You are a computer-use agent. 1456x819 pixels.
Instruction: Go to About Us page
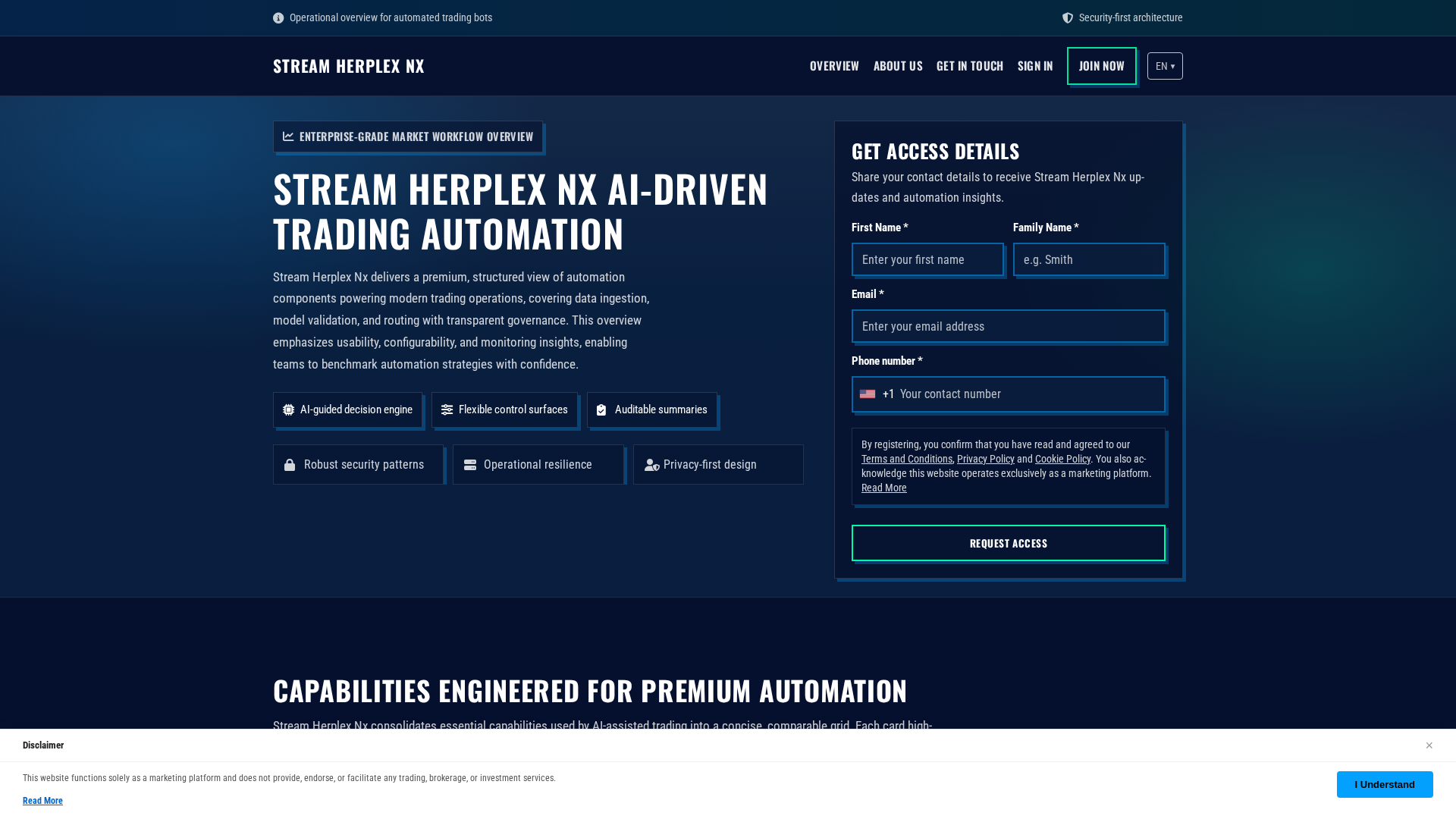tap(898, 66)
